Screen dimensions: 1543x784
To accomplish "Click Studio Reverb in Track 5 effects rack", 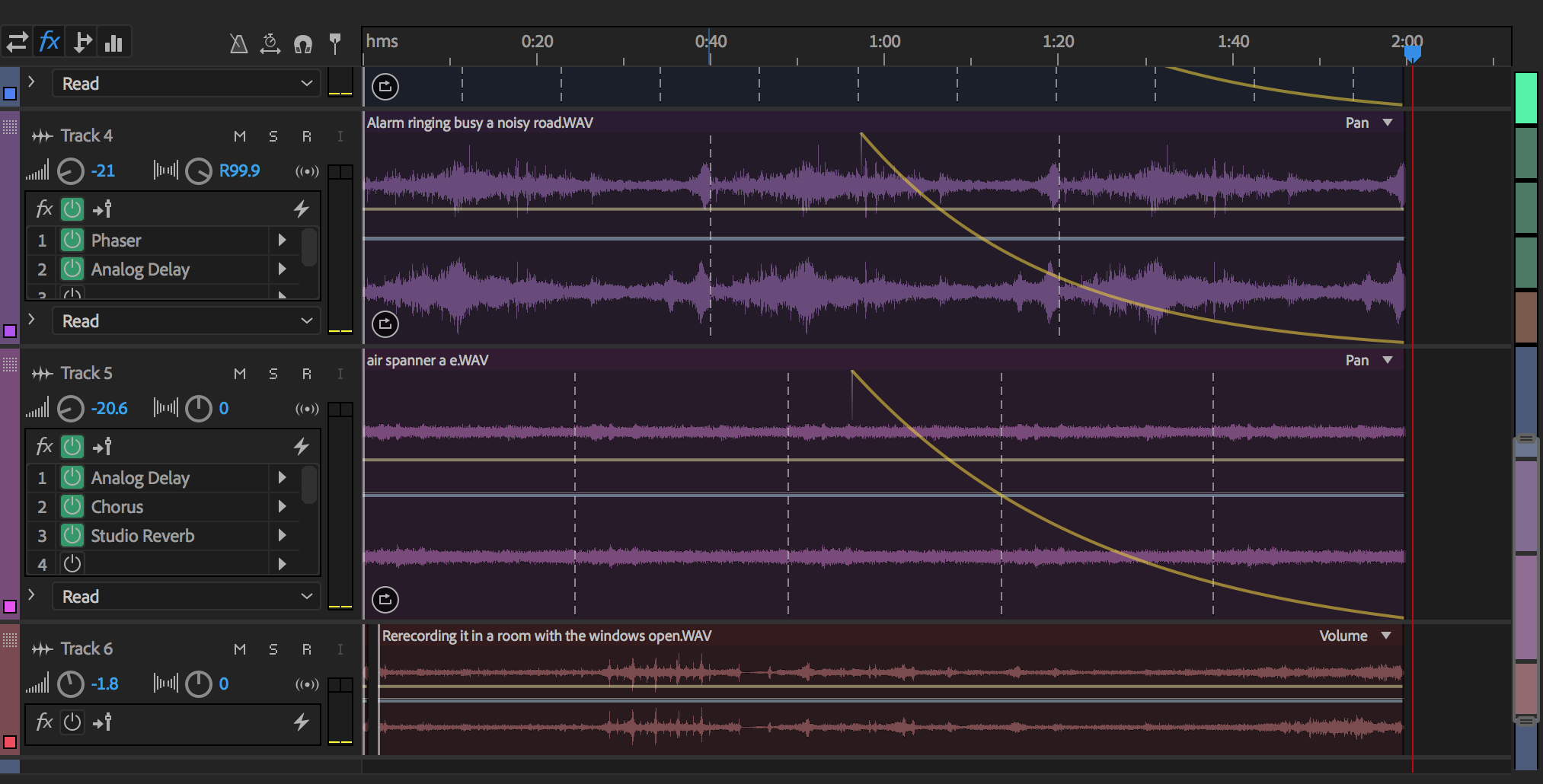I will 142,535.
